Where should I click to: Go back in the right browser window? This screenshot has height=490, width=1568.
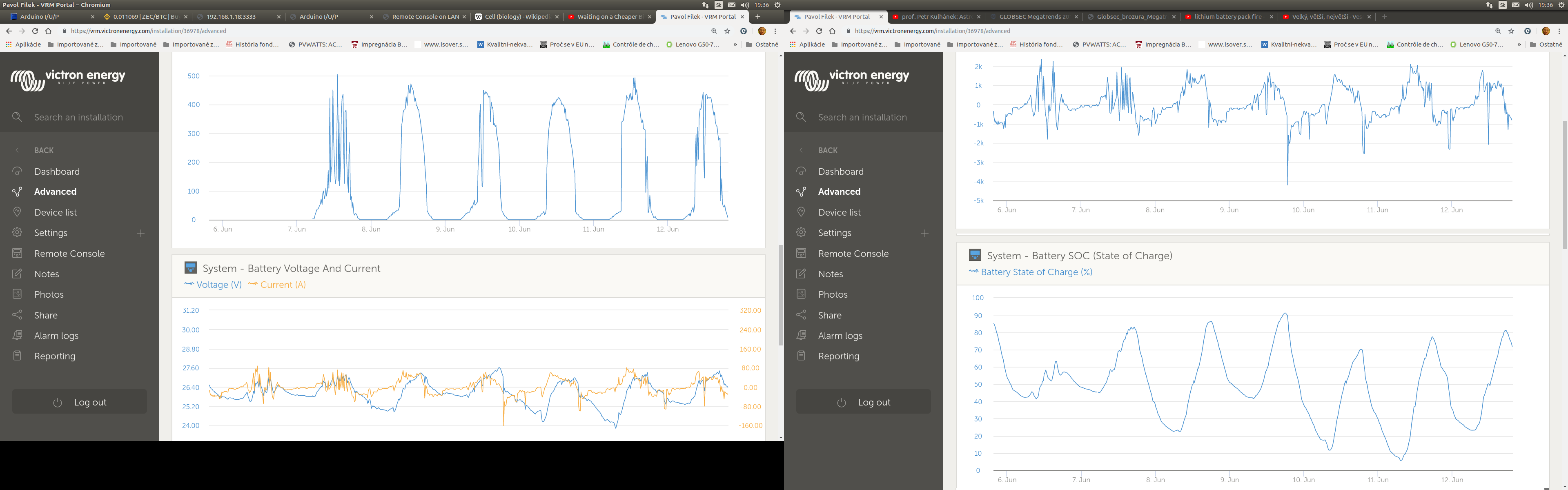pyautogui.click(x=793, y=31)
